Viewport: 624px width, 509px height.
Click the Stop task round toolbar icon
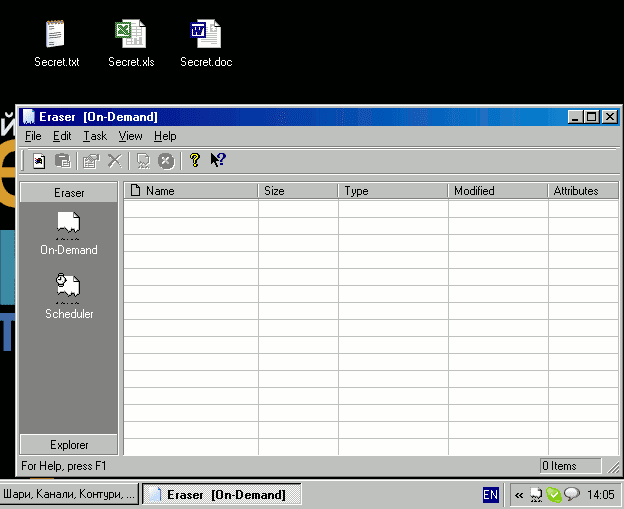click(166, 161)
